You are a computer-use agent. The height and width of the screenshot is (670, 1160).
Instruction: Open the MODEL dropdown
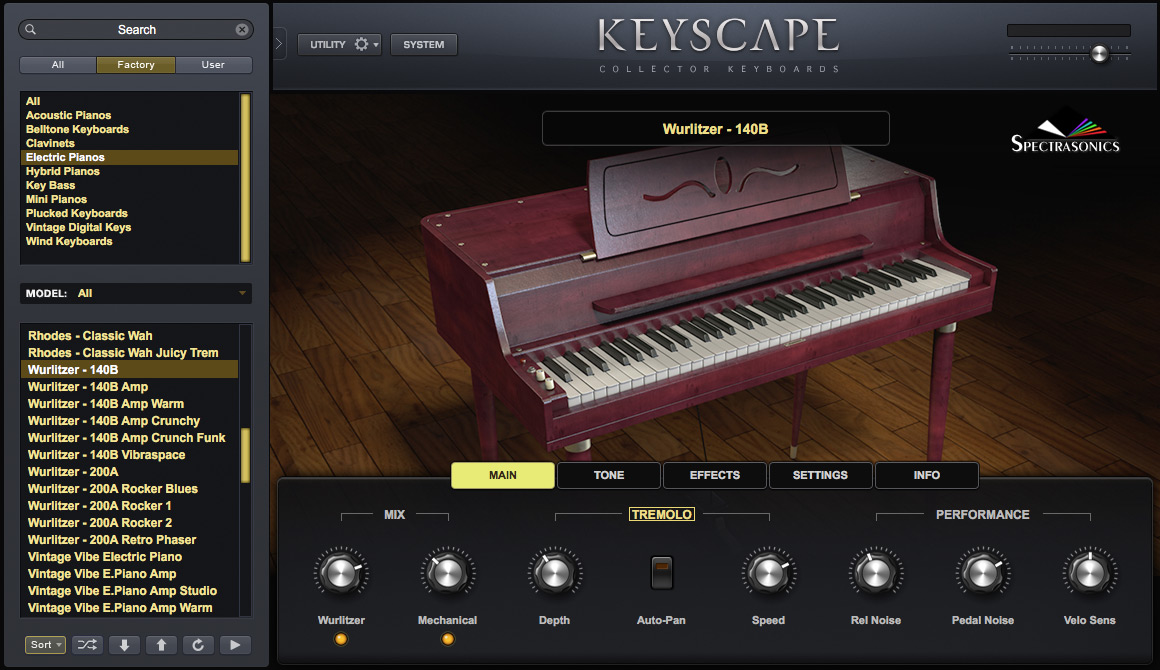click(135, 294)
